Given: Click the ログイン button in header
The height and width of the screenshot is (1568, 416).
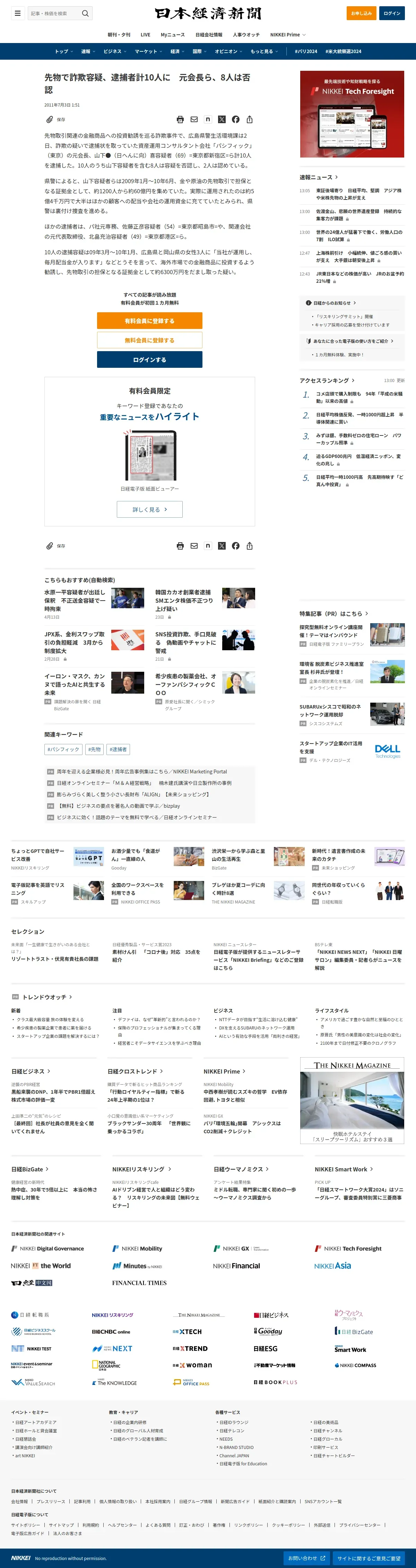Looking at the screenshot, I should click(x=392, y=13).
